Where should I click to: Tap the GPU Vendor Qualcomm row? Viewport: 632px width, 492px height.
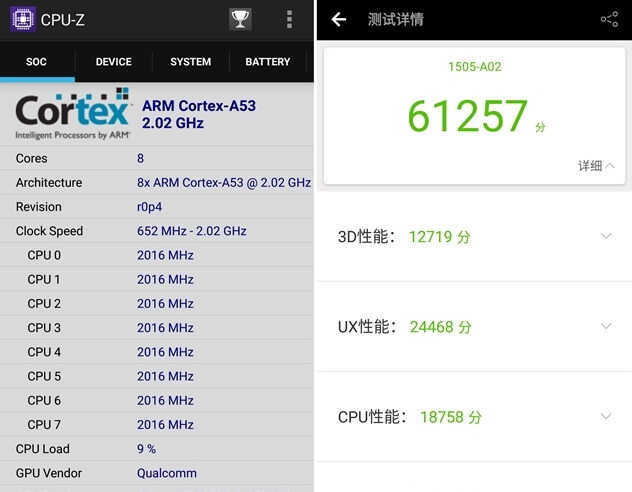157,473
